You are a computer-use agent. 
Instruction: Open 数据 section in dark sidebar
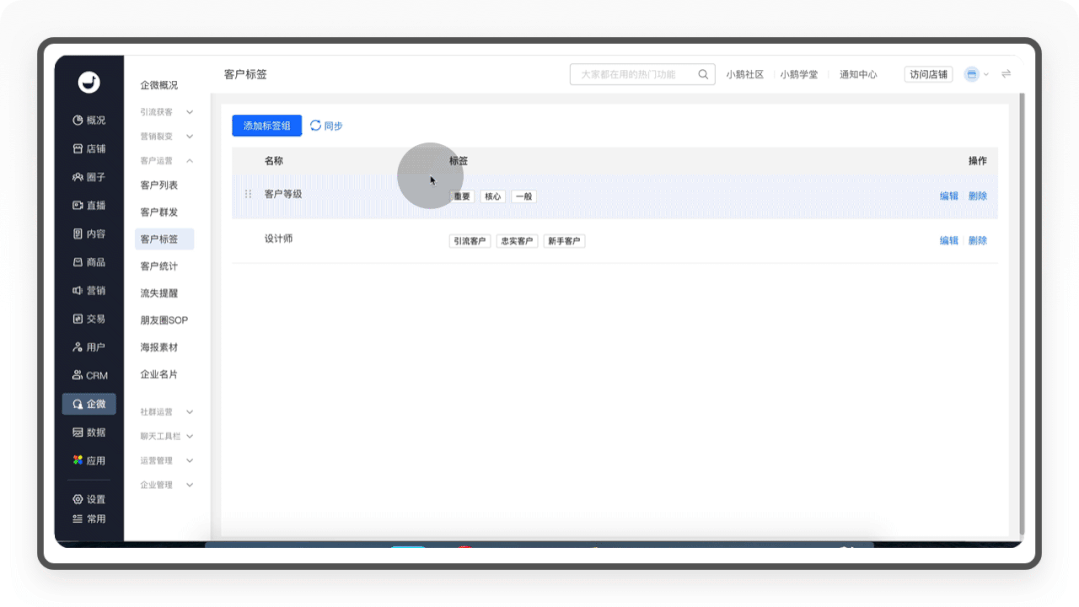[x=89, y=432]
